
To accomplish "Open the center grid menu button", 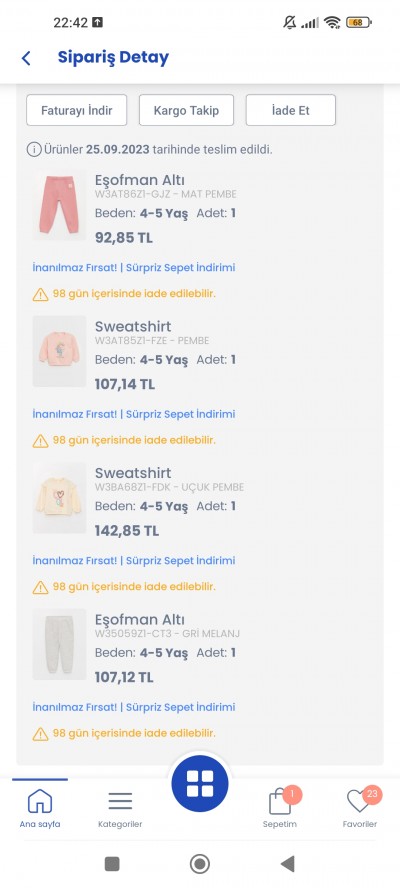I will pos(200,784).
